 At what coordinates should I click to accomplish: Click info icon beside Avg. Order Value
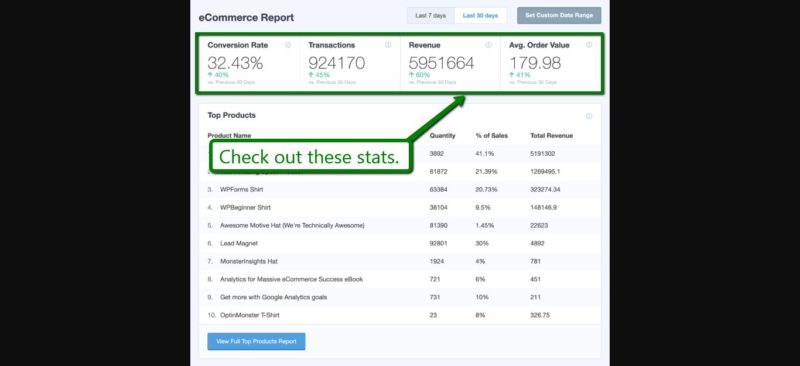coord(589,45)
